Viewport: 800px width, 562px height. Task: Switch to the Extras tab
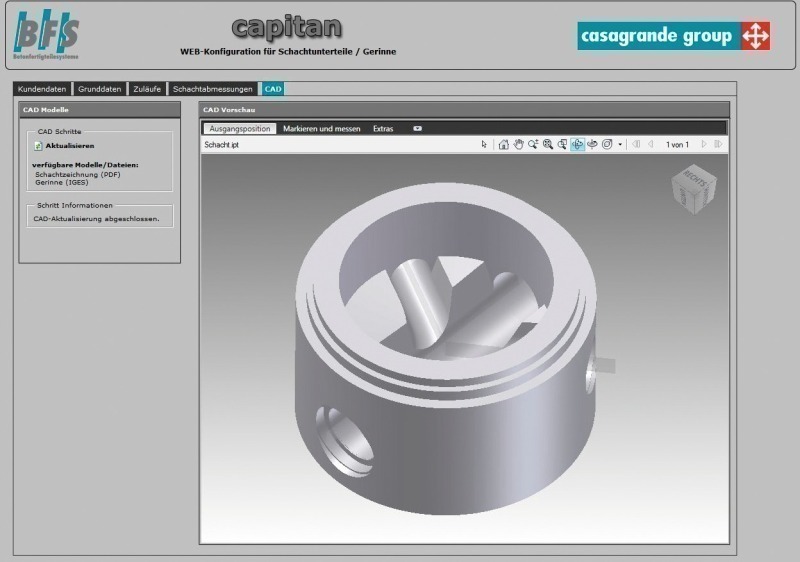click(383, 128)
